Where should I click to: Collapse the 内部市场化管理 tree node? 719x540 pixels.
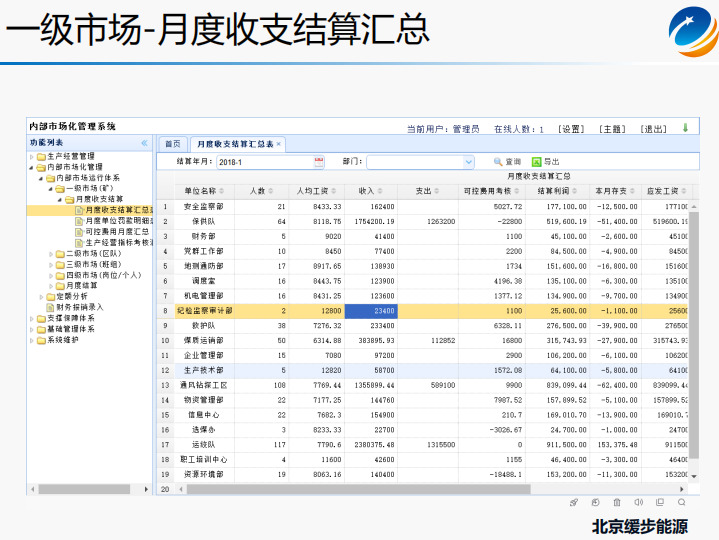coord(32,167)
